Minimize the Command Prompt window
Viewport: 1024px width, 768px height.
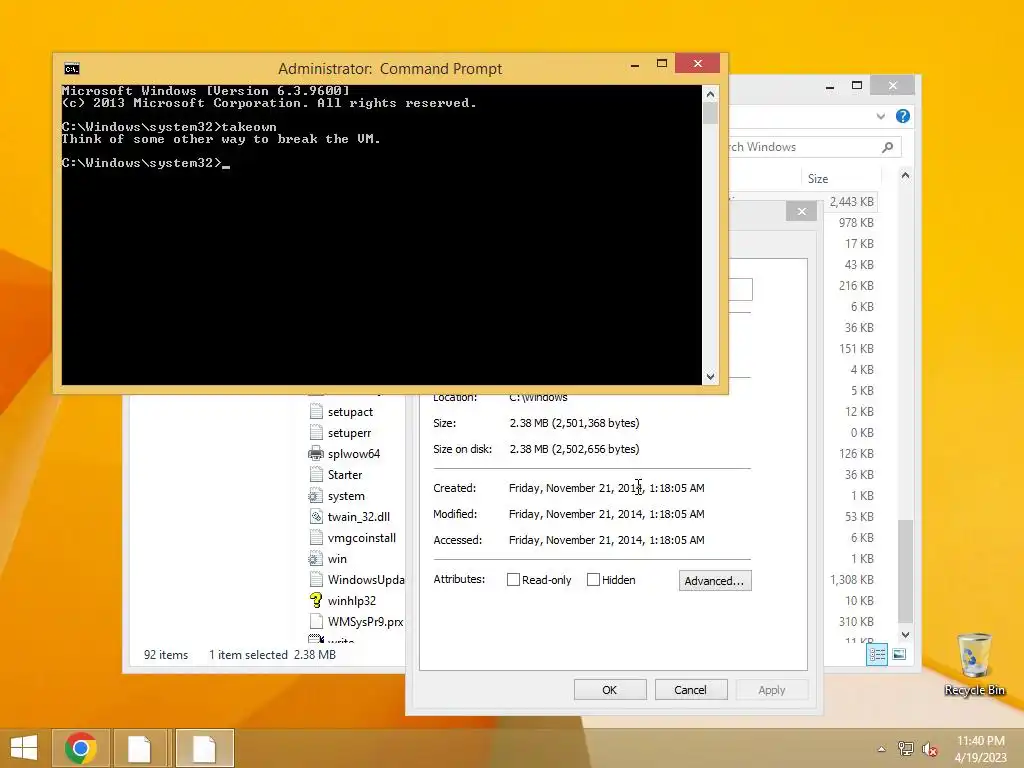[635, 63]
